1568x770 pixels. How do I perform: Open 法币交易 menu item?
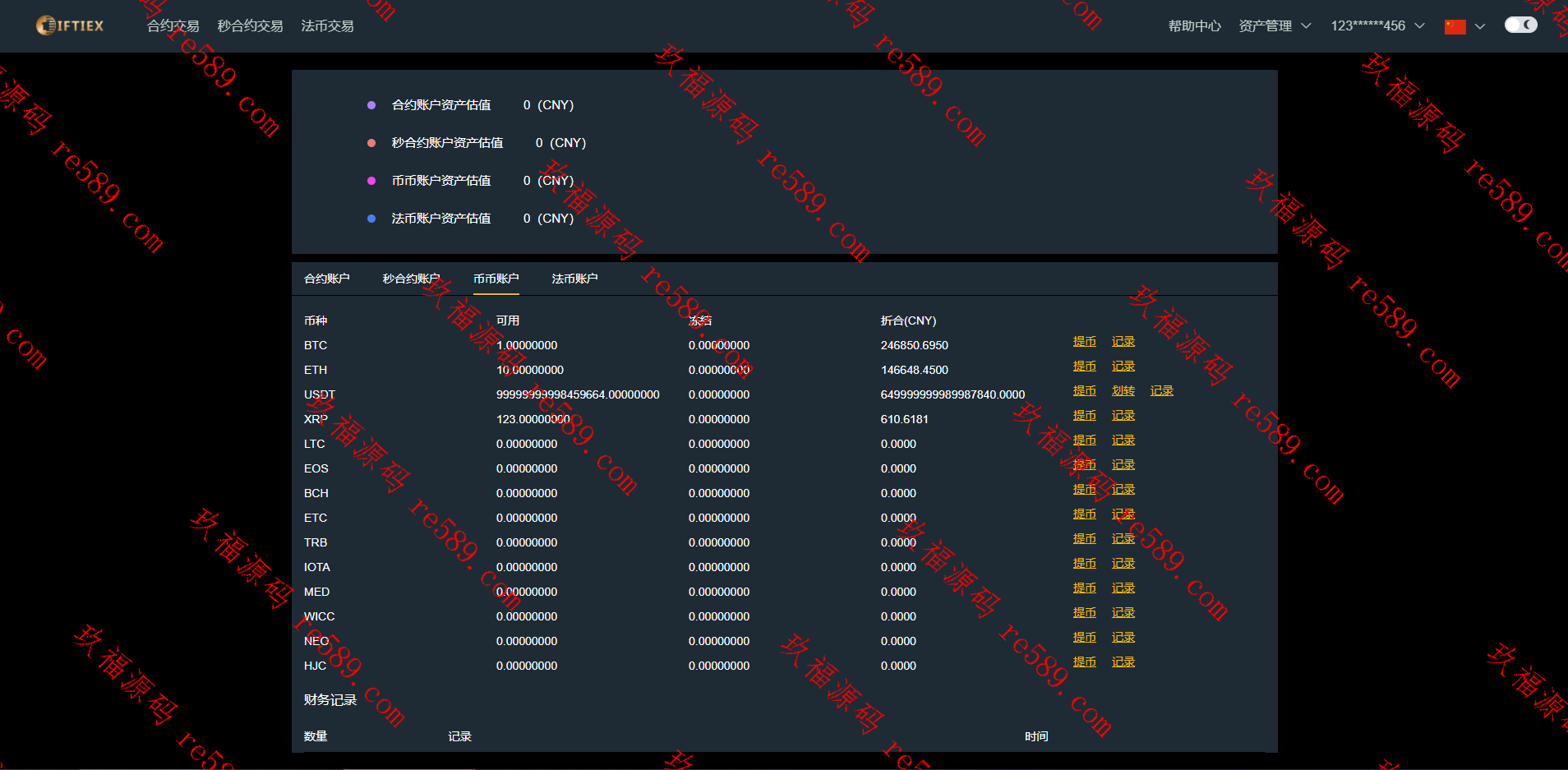[x=327, y=25]
